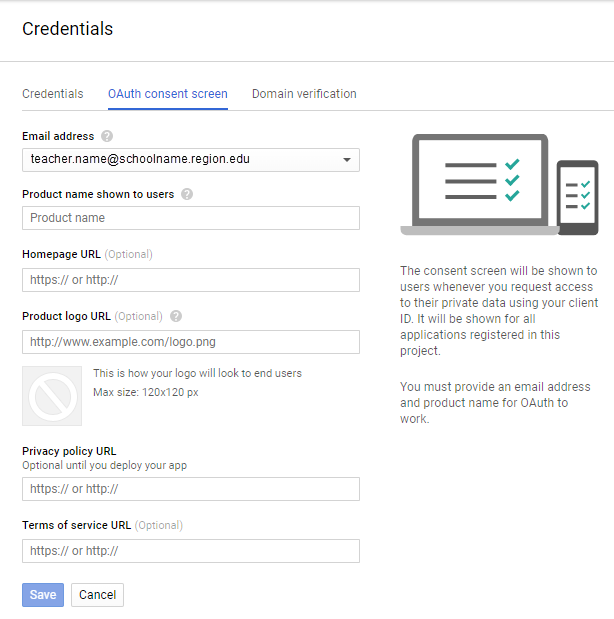This screenshot has width=614, height=619.
Task: Click the Privacy policy URL label
Action: click(x=76, y=451)
